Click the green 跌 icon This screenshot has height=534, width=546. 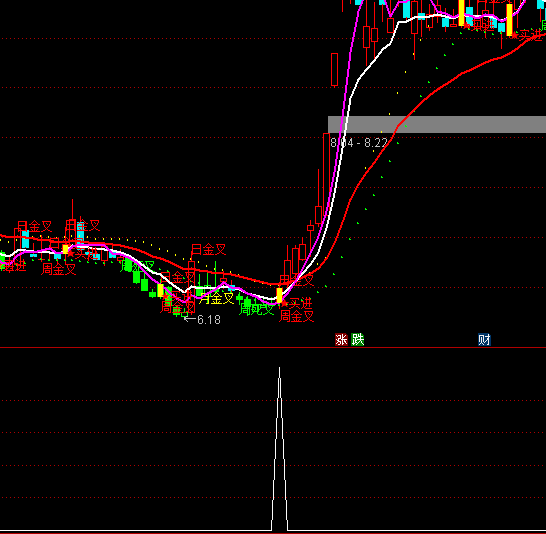(x=358, y=339)
